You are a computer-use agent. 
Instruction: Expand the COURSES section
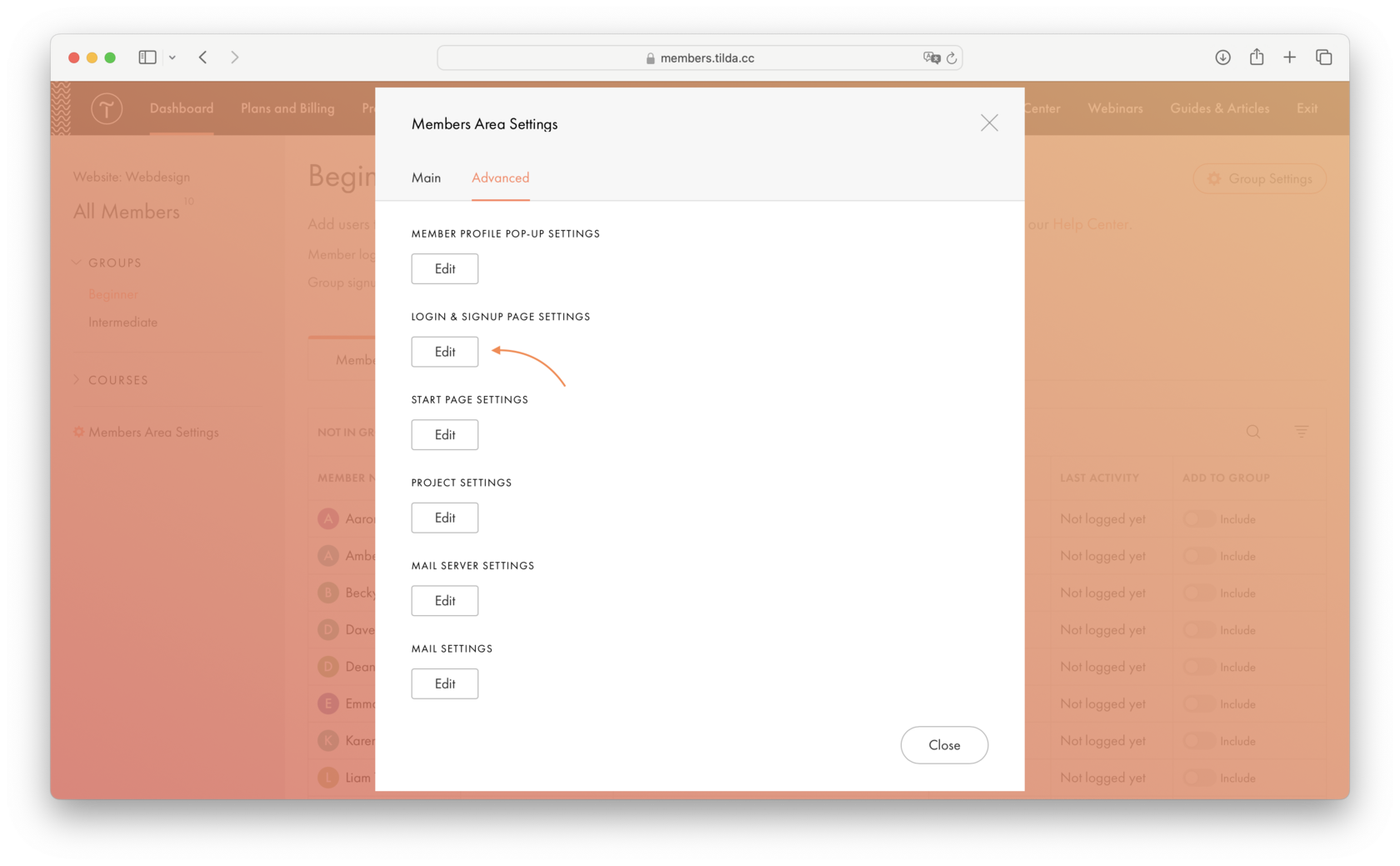coord(76,379)
